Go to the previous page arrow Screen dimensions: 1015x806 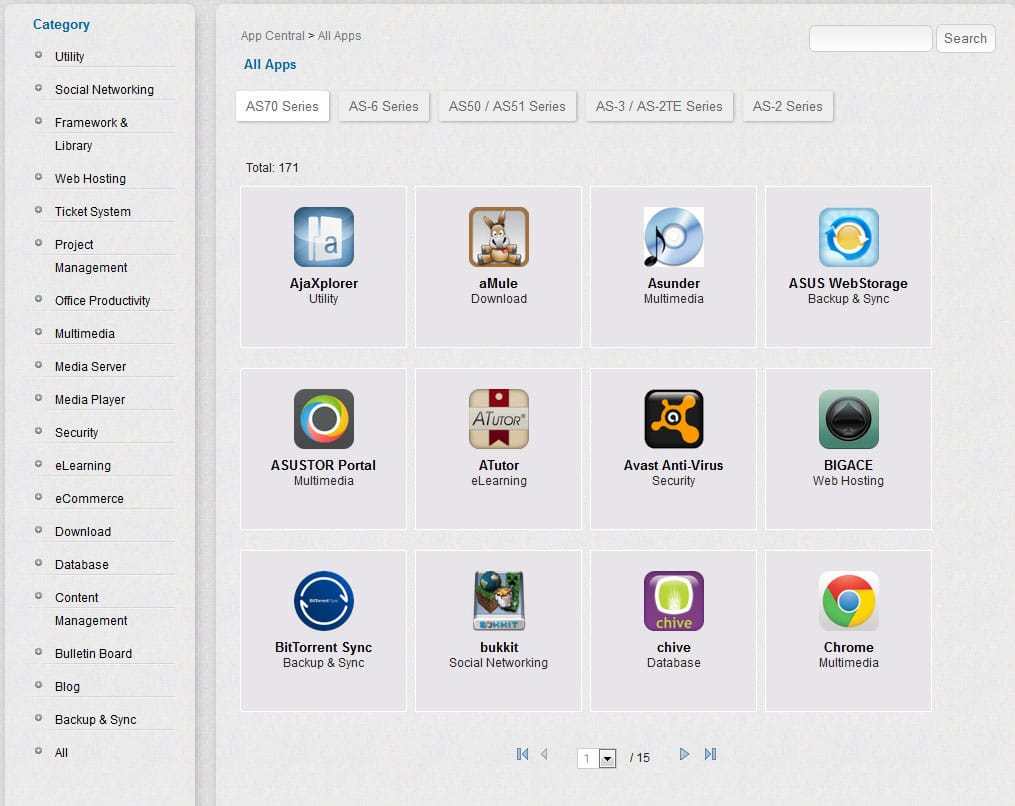[544, 754]
